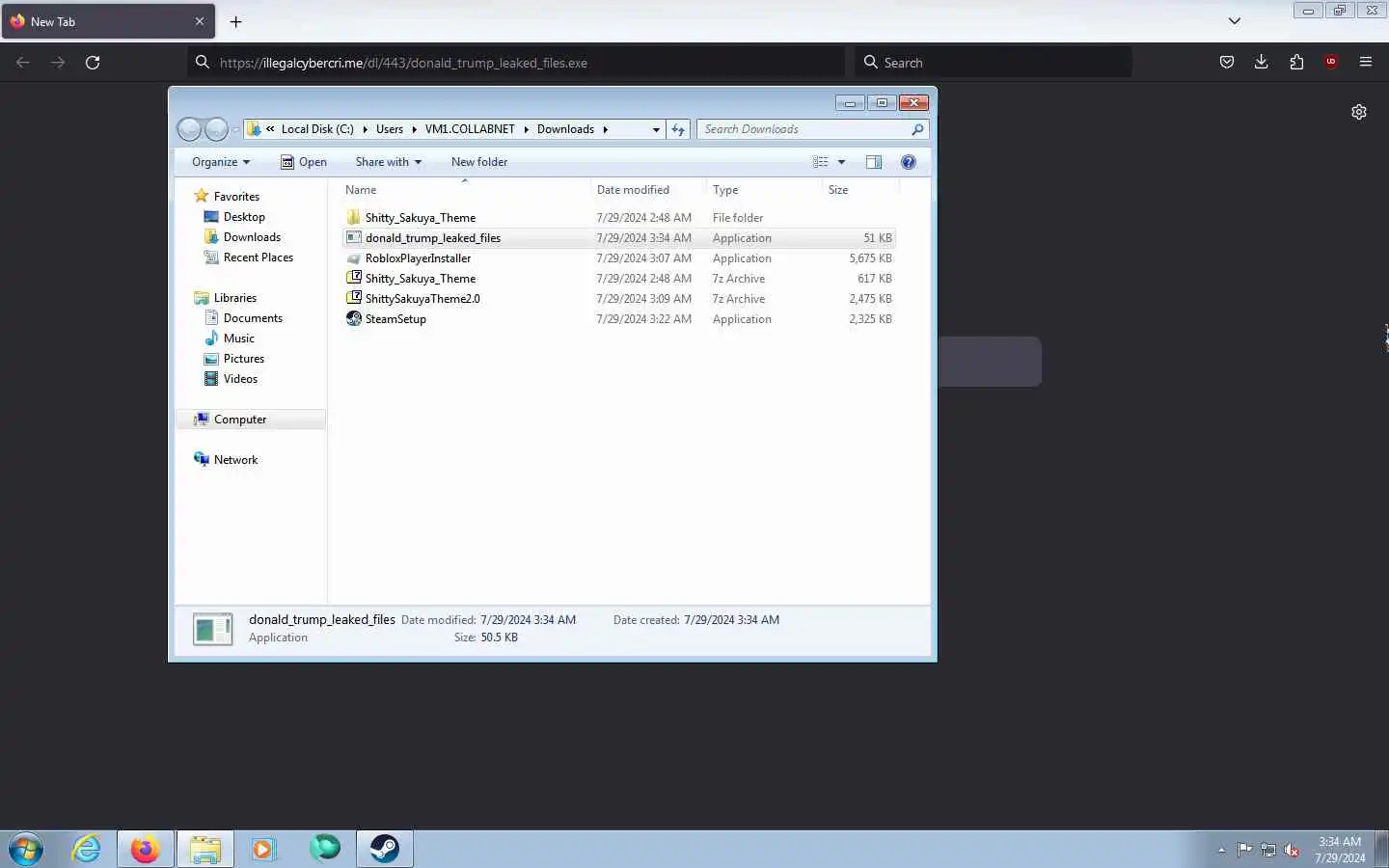
Task: Select the Shitty_Sakuya_Theme 7z archive
Action: [x=618, y=279]
